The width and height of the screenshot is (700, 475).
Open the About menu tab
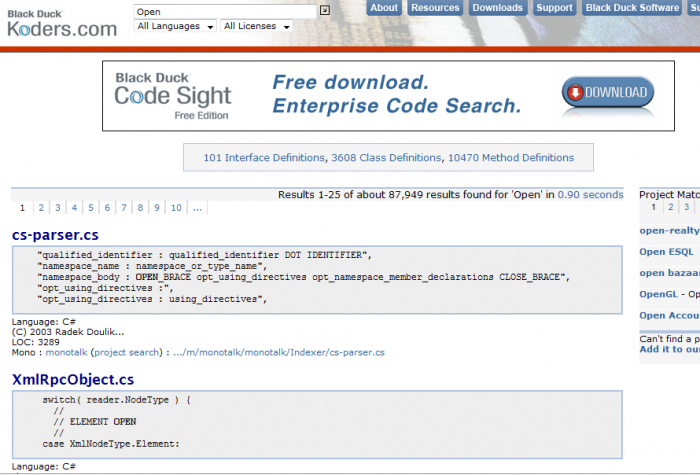(384, 8)
